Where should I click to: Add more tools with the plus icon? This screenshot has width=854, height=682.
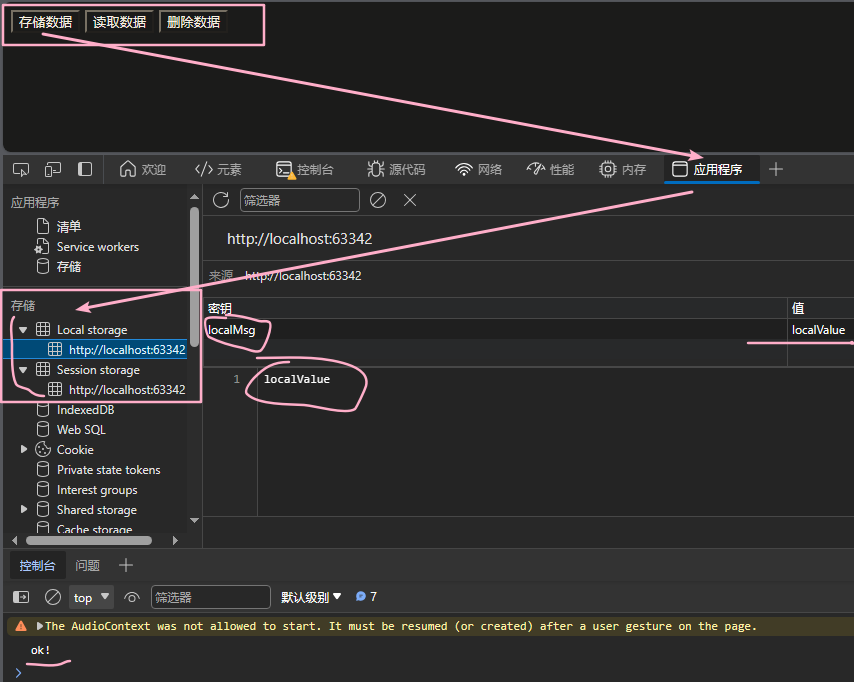pos(776,169)
